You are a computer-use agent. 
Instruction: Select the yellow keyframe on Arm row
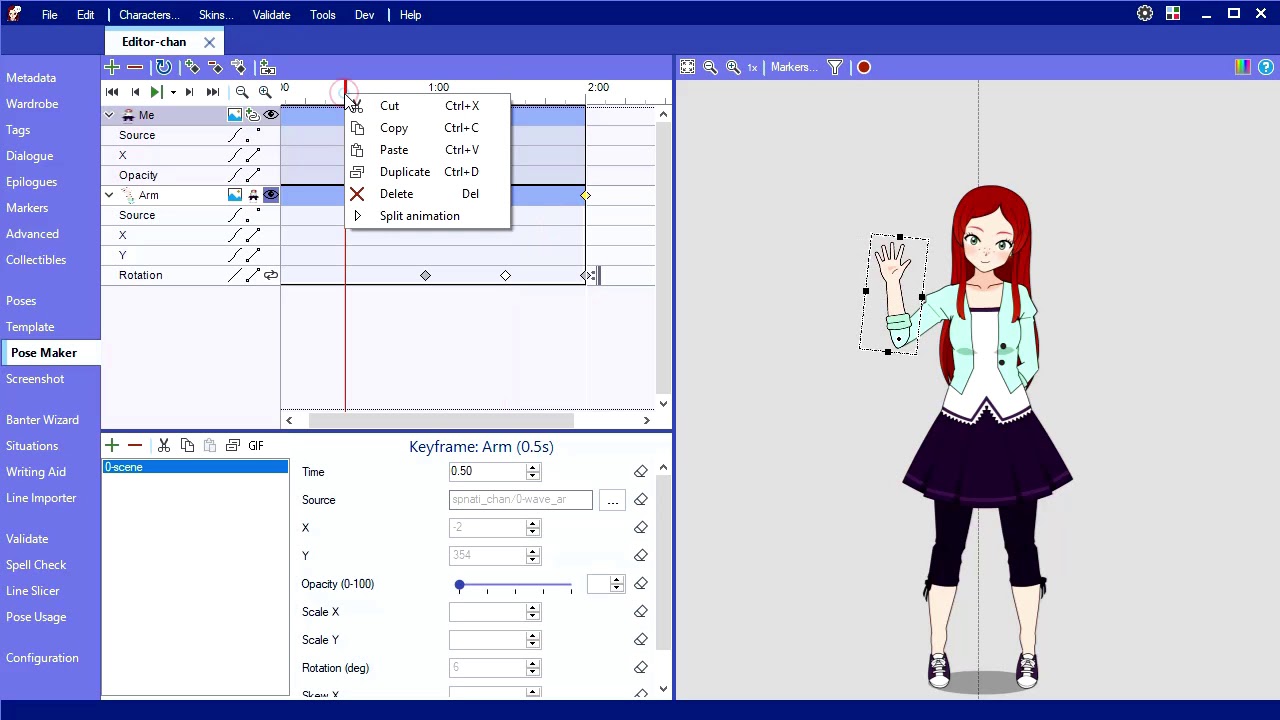click(586, 195)
